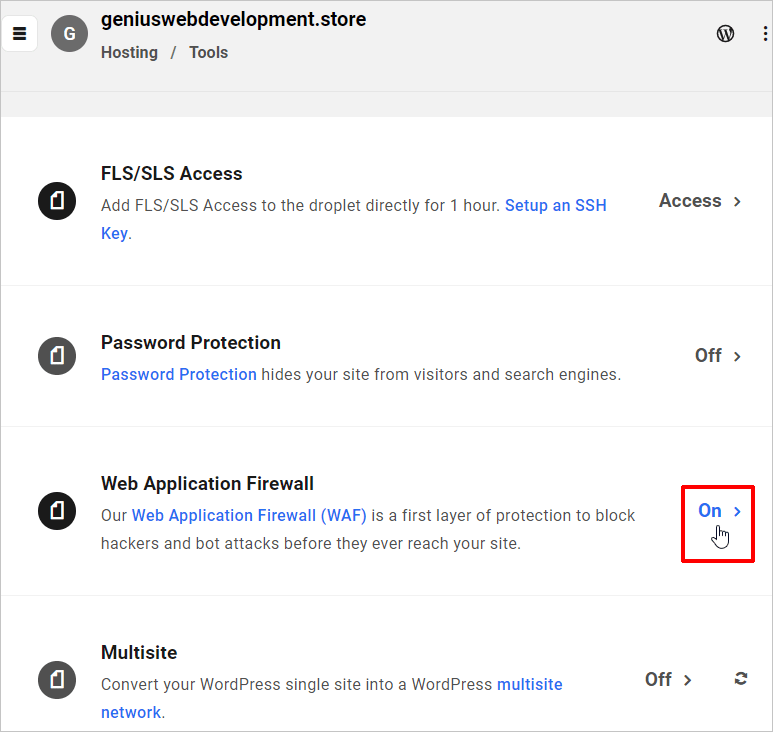
Task: Click the Password Protection heading
Action: [x=191, y=343]
